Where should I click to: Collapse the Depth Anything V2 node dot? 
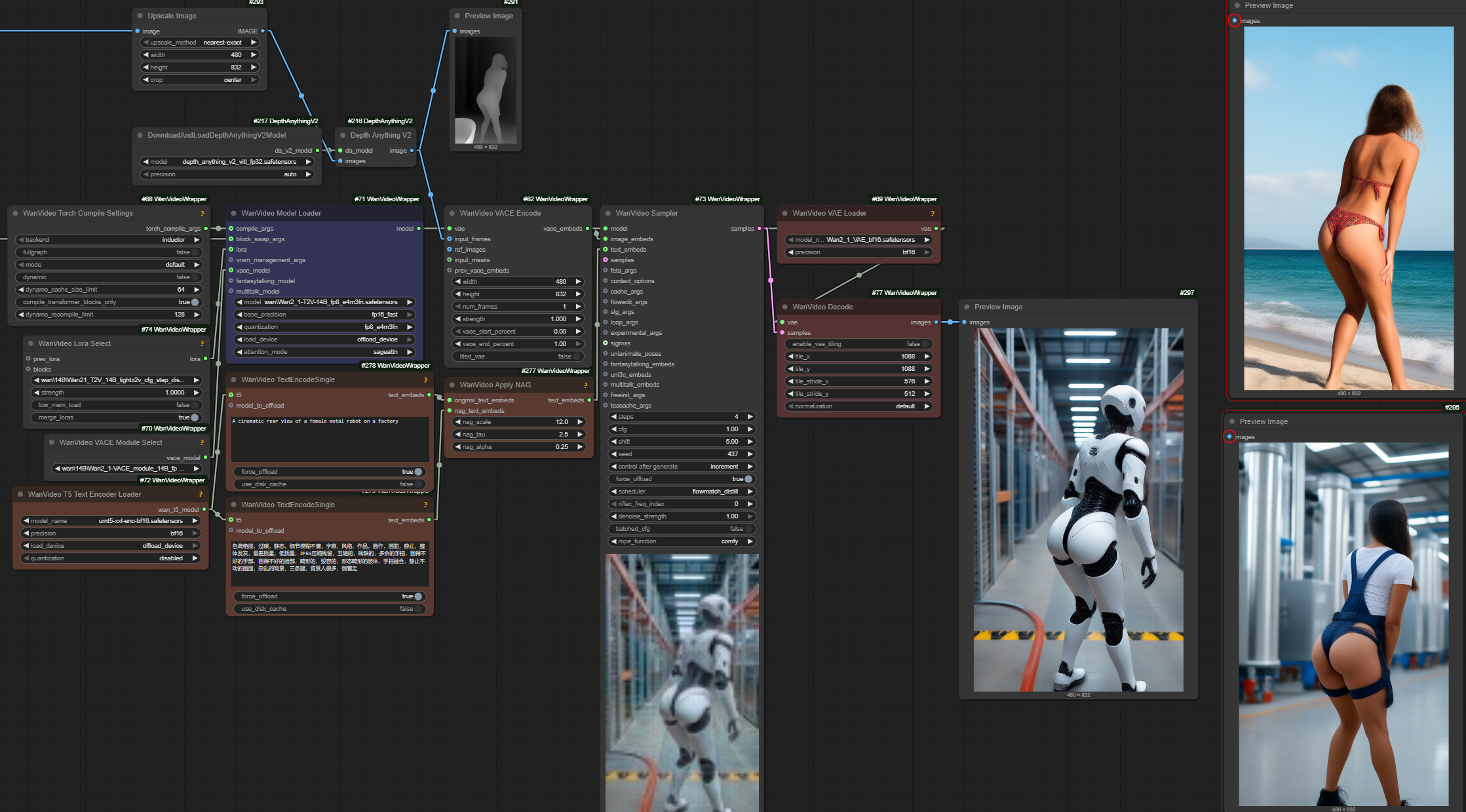tap(343, 135)
